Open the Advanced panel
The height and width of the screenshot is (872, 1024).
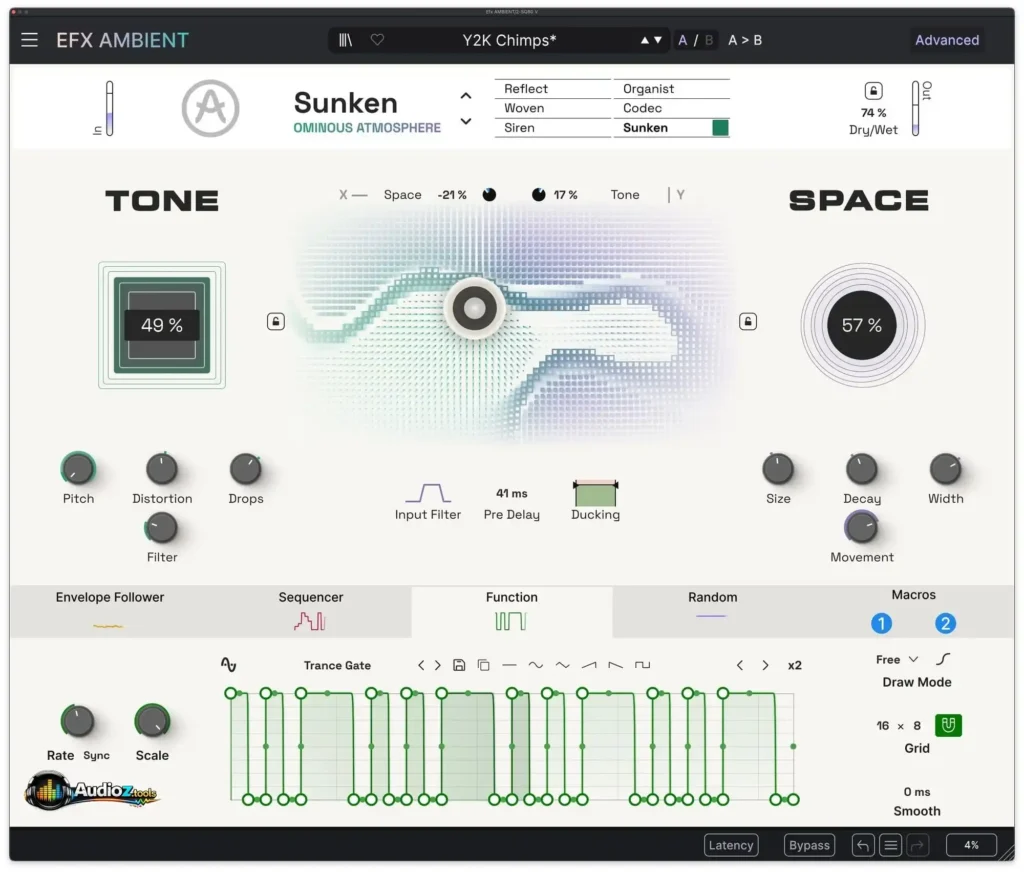(x=946, y=40)
